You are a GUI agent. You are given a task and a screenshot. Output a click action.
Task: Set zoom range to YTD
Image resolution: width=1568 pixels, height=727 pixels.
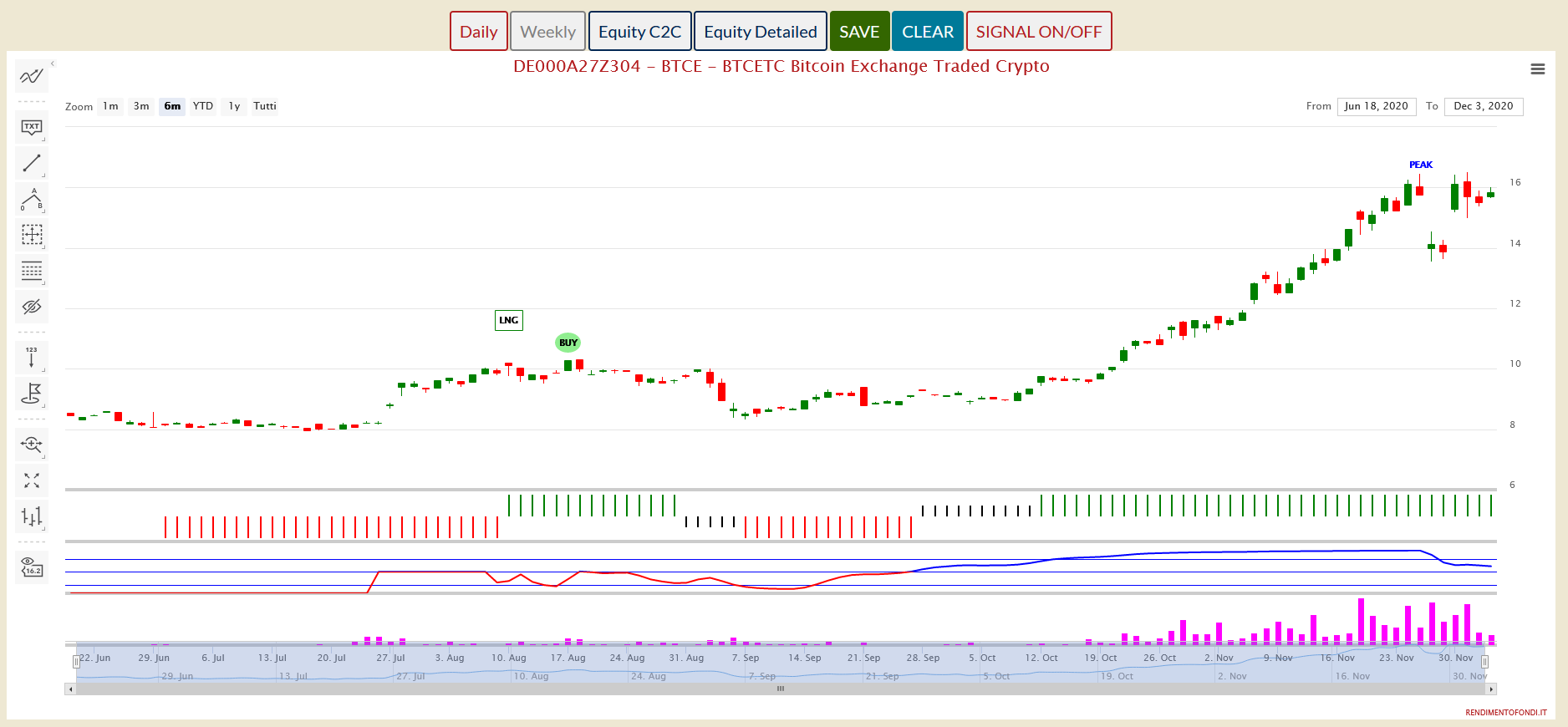point(203,106)
